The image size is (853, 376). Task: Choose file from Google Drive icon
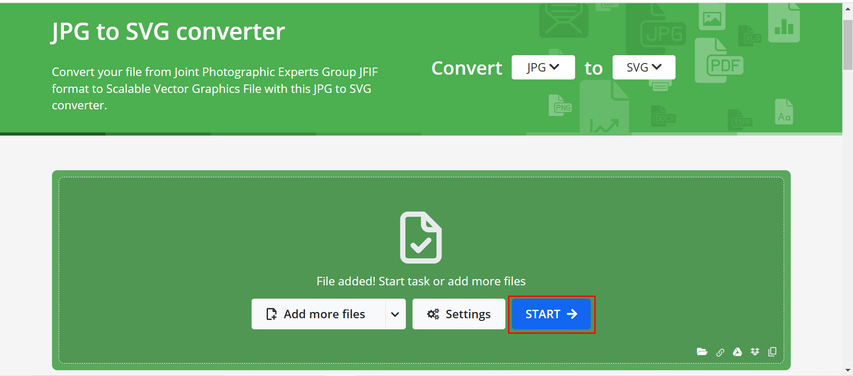737,352
